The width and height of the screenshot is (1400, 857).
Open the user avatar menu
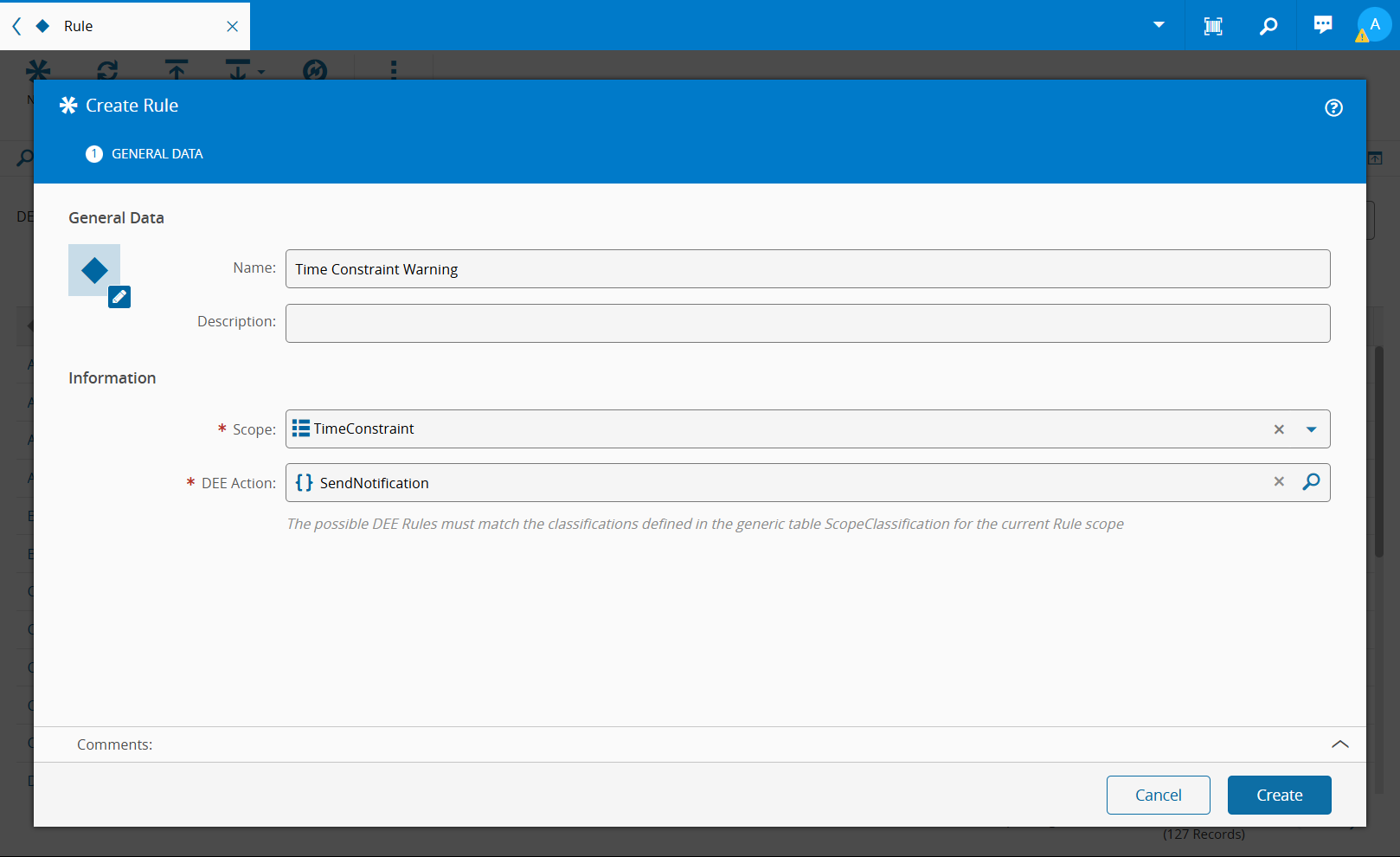[1374, 25]
